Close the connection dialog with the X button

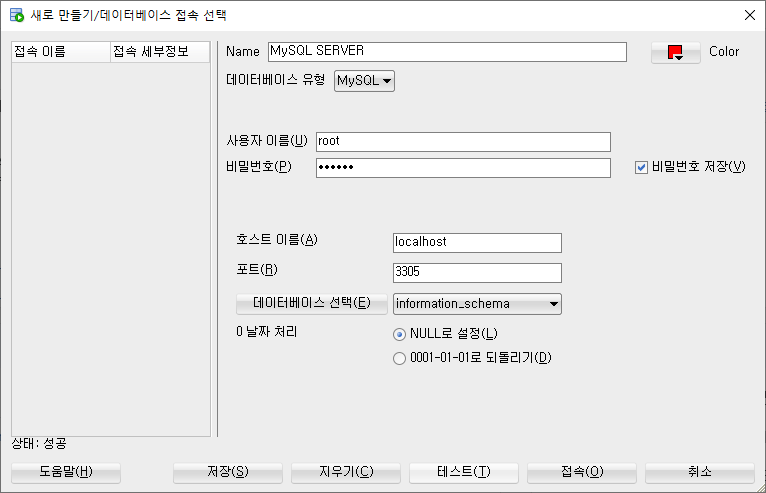750,15
